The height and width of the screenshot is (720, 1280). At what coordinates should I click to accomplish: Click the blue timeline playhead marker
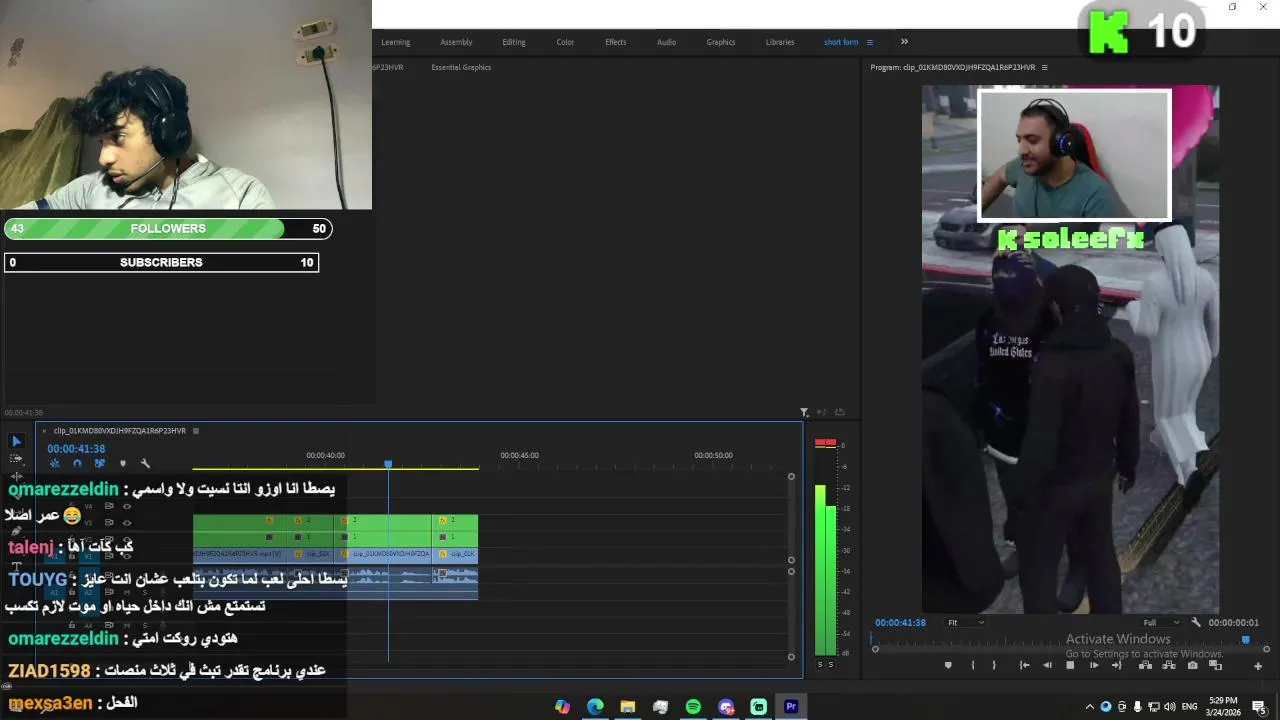[x=388, y=464]
